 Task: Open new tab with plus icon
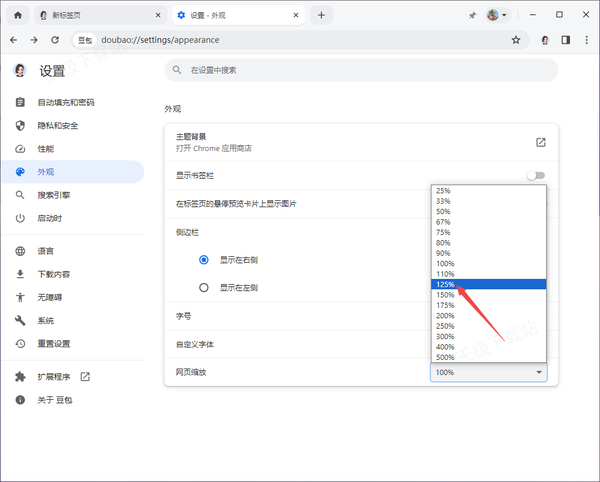click(x=321, y=15)
